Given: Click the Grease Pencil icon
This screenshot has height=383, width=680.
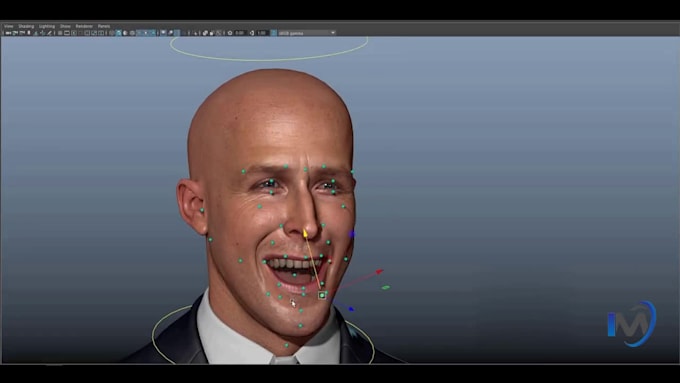Looking at the screenshot, I should click(49, 33).
